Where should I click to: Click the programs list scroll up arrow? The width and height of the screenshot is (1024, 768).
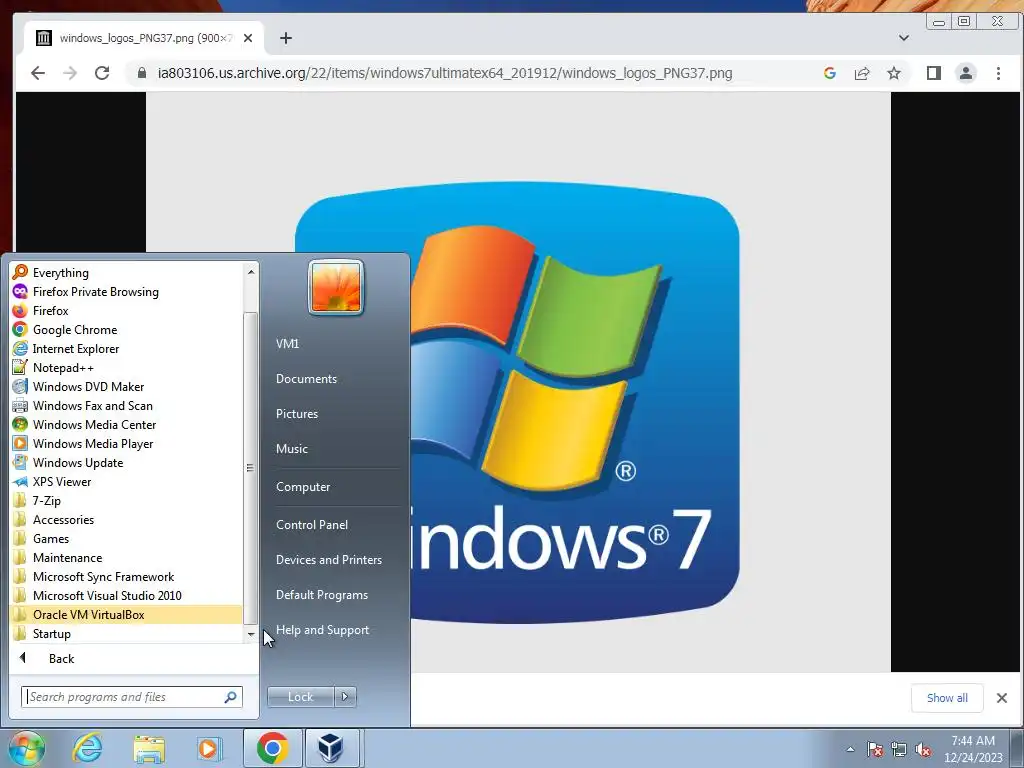pos(251,272)
